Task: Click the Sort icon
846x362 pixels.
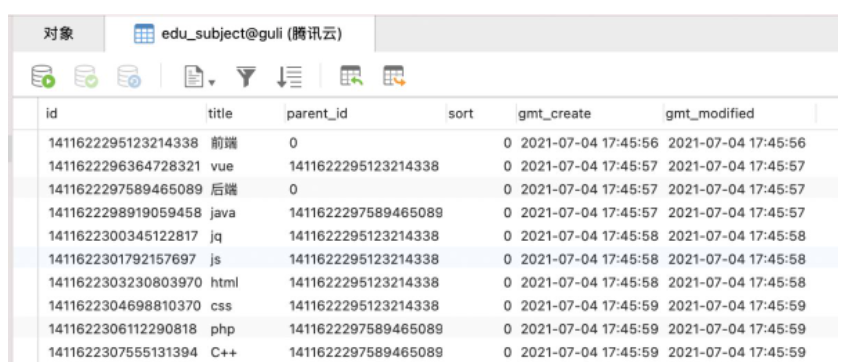Action: pyautogui.click(x=289, y=77)
